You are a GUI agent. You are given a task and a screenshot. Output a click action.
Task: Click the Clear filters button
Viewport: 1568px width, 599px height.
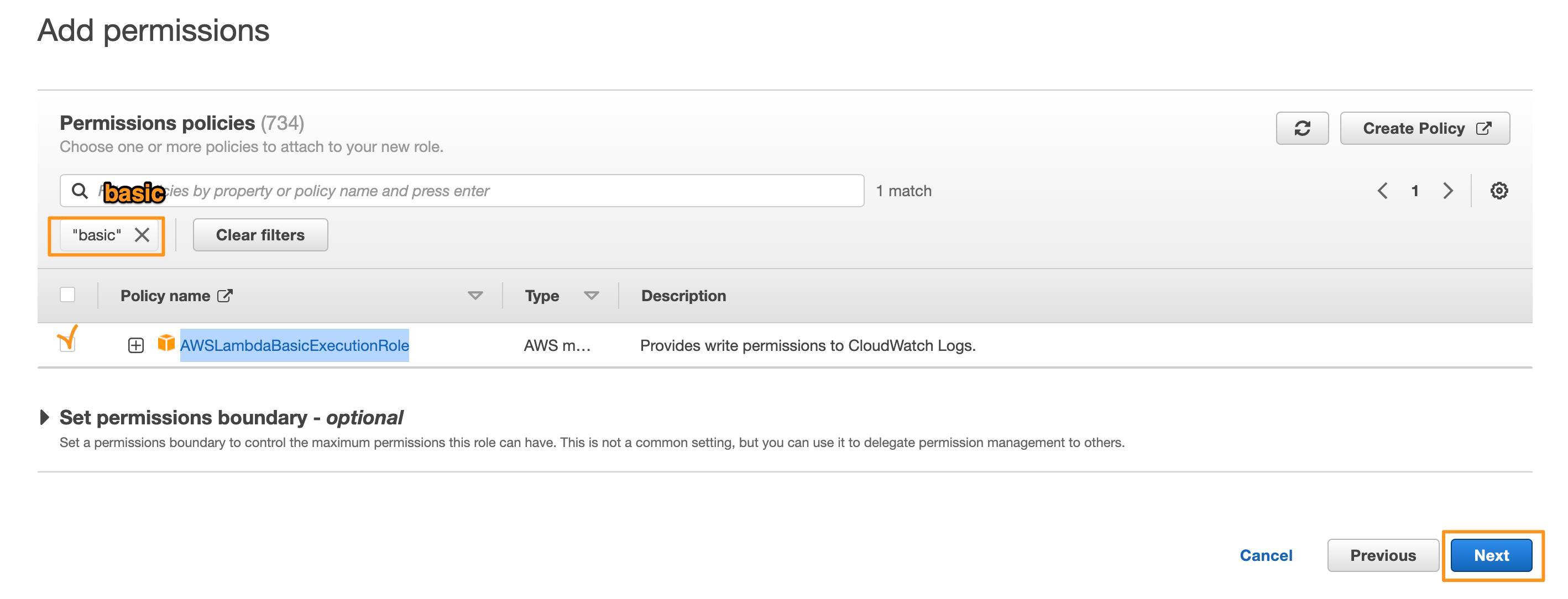tap(260, 235)
